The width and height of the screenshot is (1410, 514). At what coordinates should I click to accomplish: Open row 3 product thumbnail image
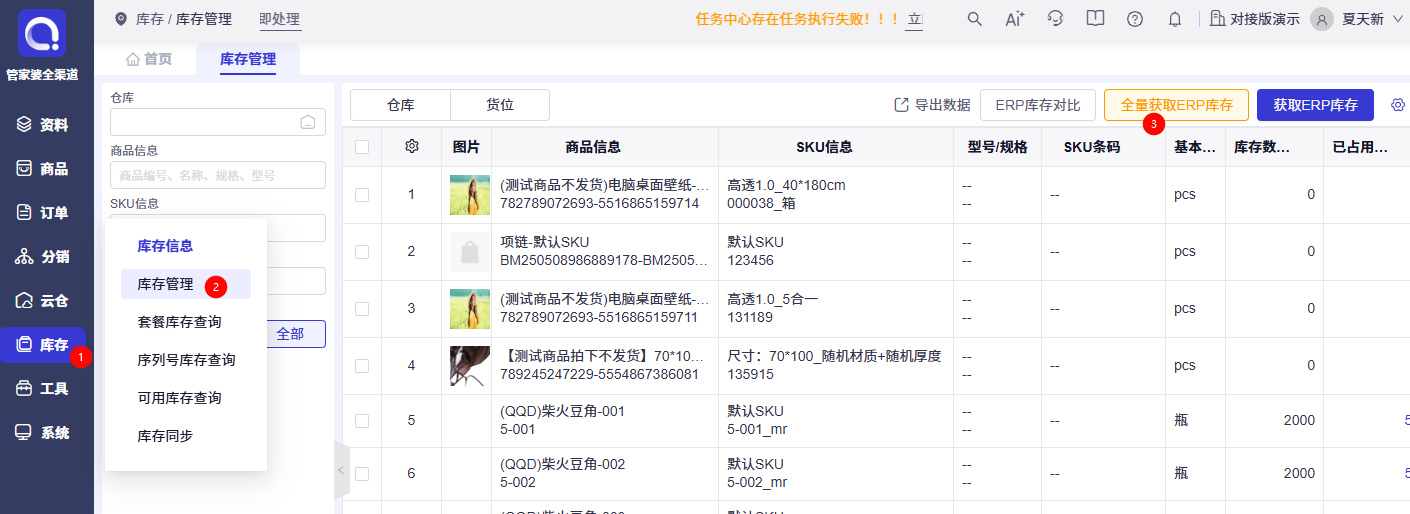pos(470,309)
